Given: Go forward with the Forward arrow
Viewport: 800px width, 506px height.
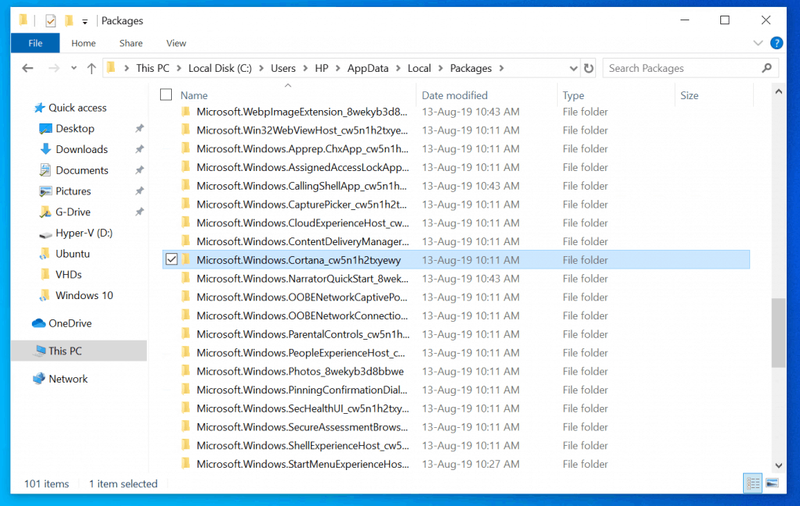Looking at the screenshot, I should 54,68.
